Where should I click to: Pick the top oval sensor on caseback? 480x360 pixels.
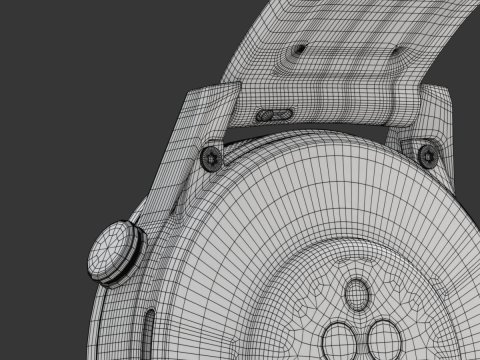(357, 295)
